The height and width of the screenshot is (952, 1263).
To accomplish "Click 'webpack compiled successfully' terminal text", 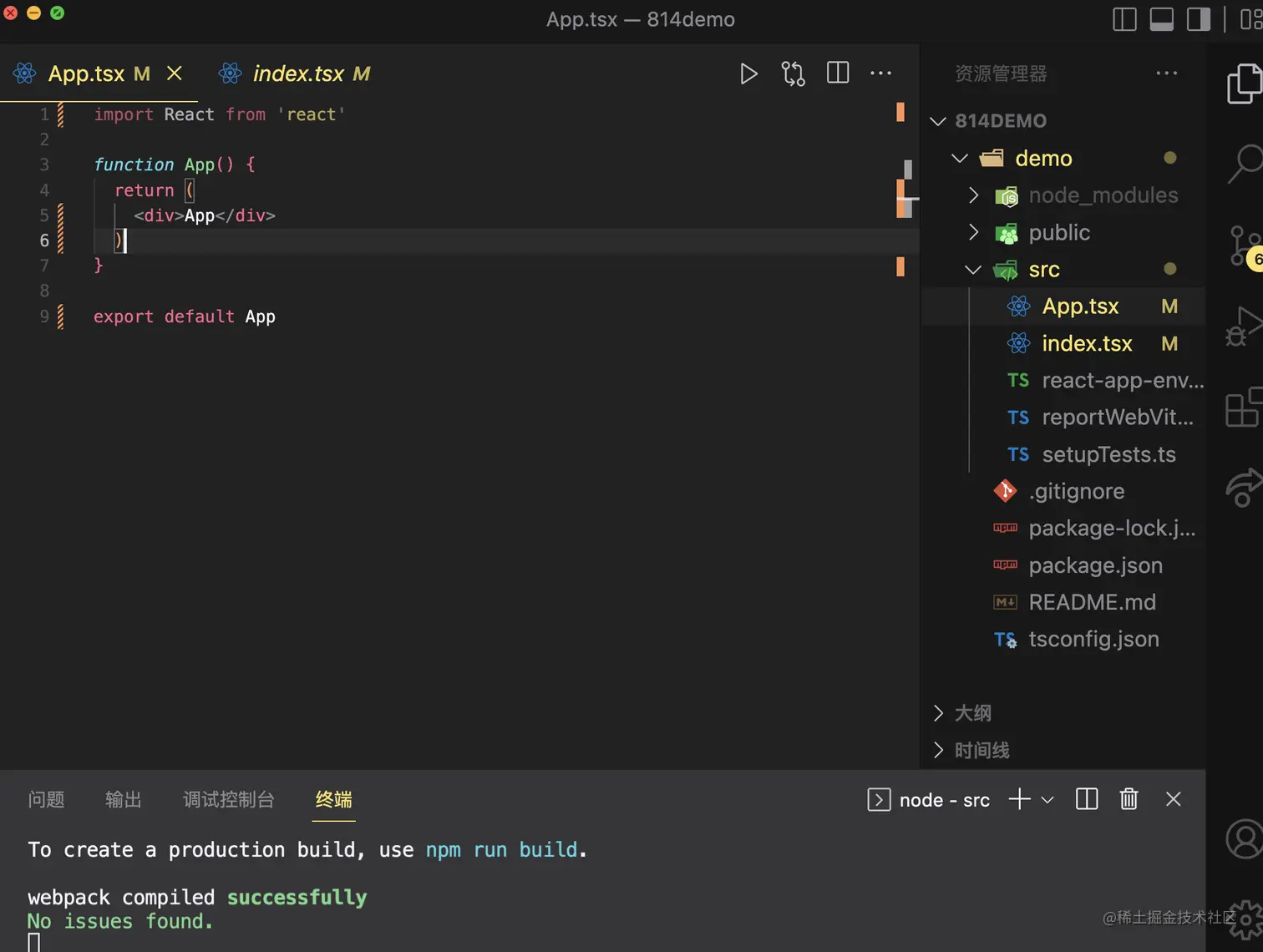I will pos(197,898).
